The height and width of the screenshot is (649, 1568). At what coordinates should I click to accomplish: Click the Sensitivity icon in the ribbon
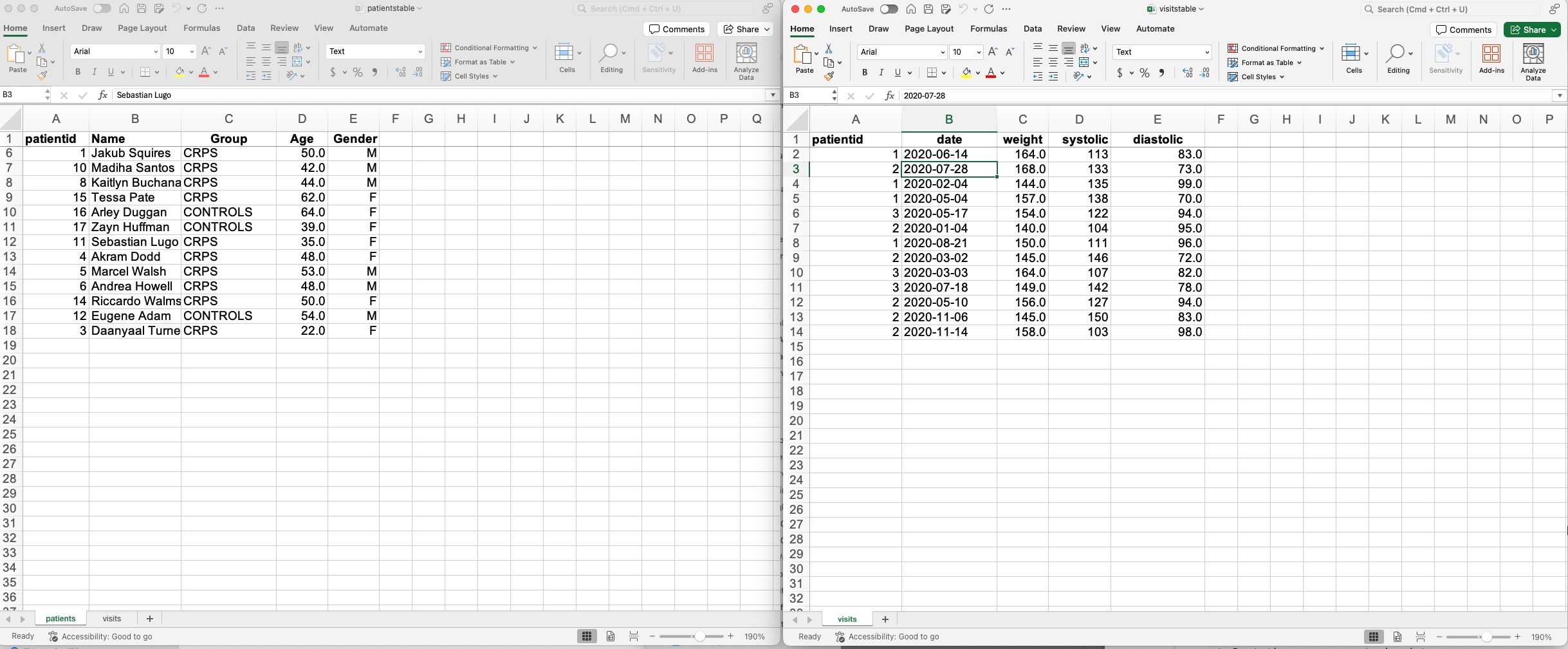pyautogui.click(x=658, y=58)
